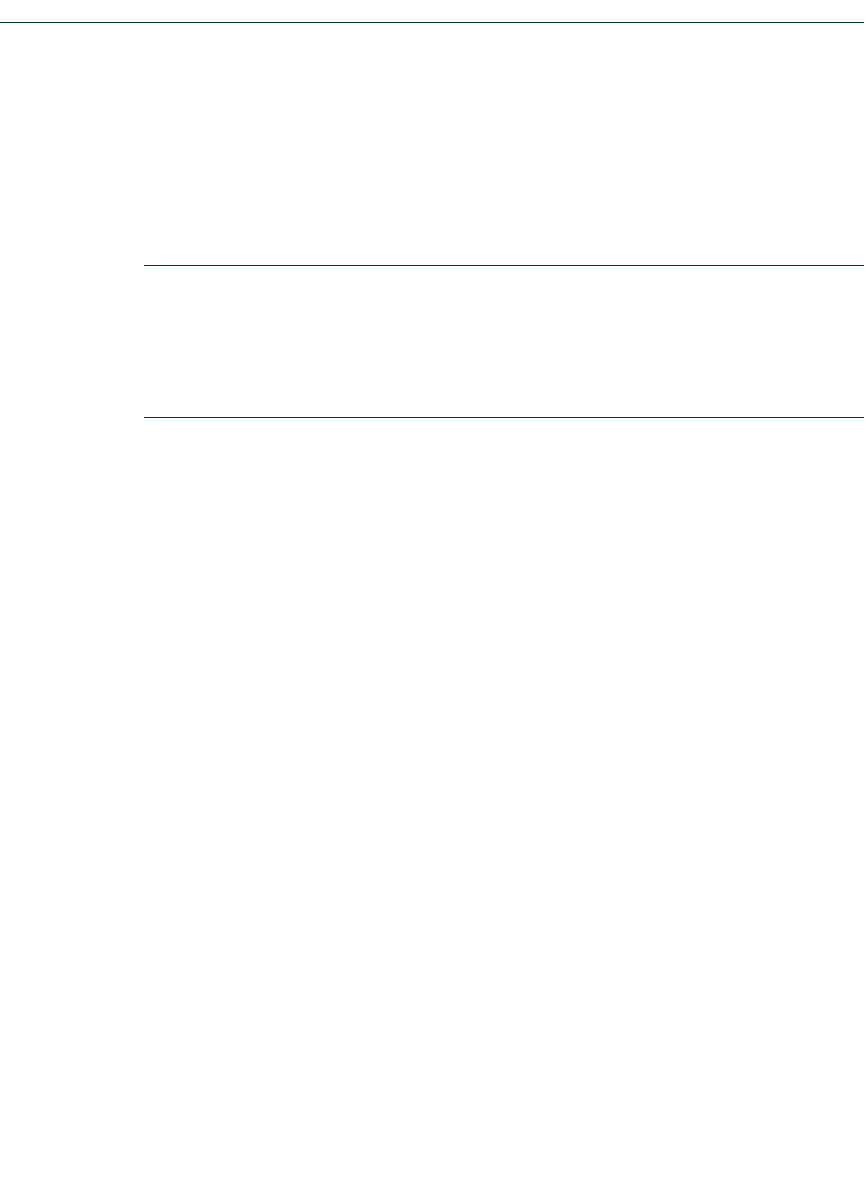Image resolution: width=865 pixels, height=1189 pixels.
Task: Click the middle of the second divider line
Action: 504,265
